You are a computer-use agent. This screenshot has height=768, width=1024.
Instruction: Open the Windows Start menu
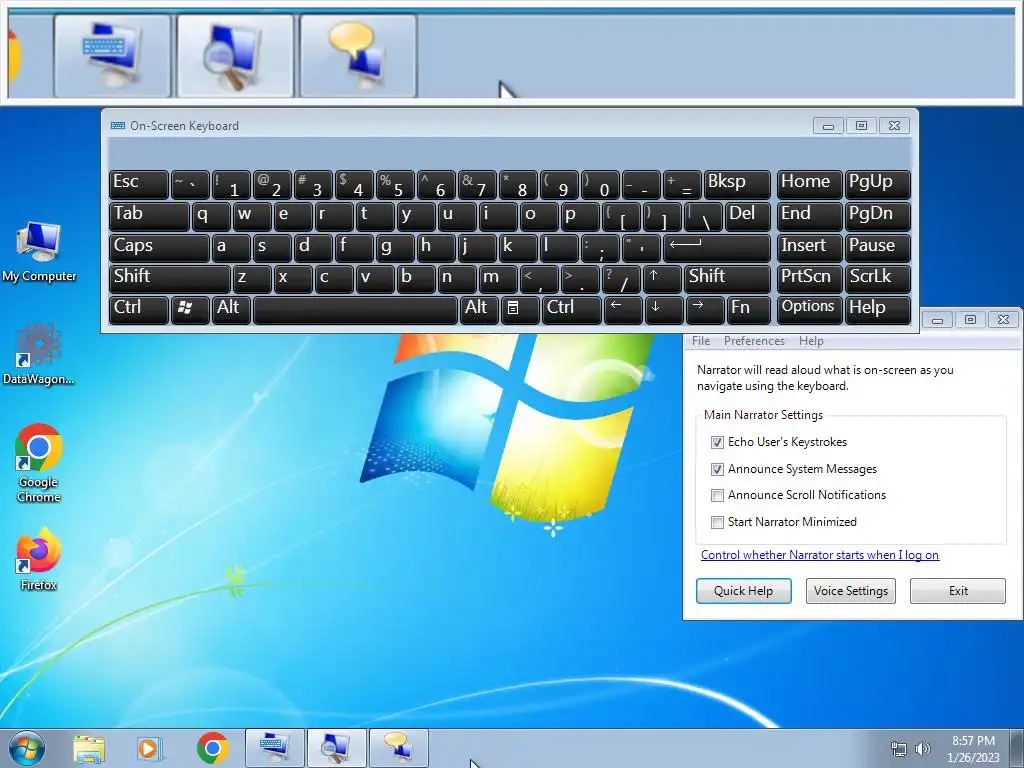[x=27, y=748]
